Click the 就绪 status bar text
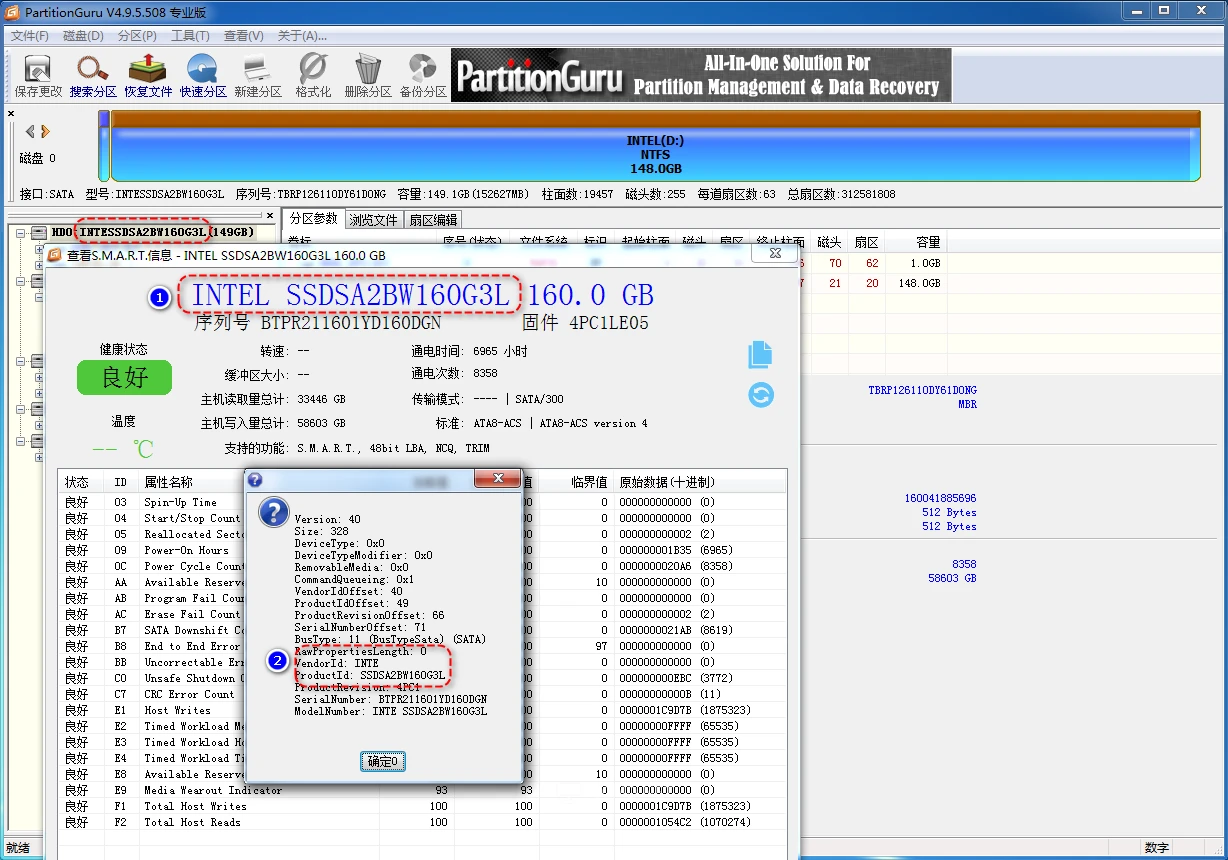The width and height of the screenshot is (1228, 860). coord(17,848)
